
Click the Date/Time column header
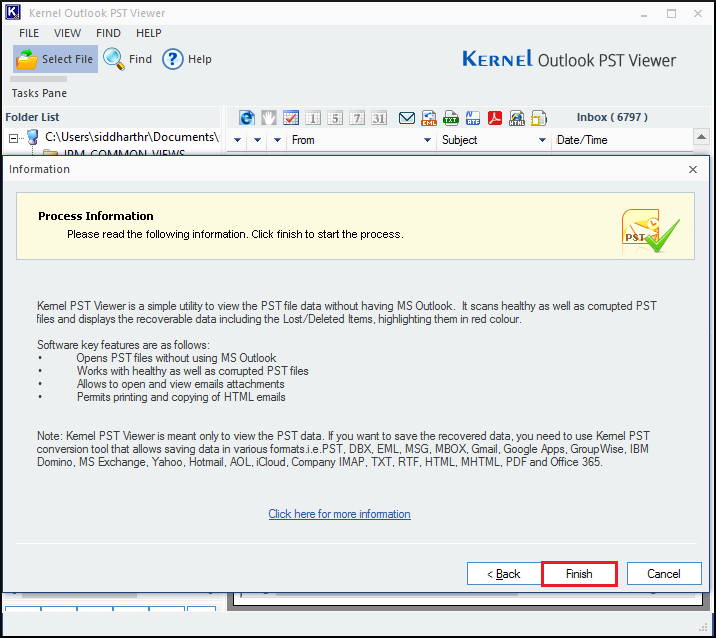coord(582,140)
